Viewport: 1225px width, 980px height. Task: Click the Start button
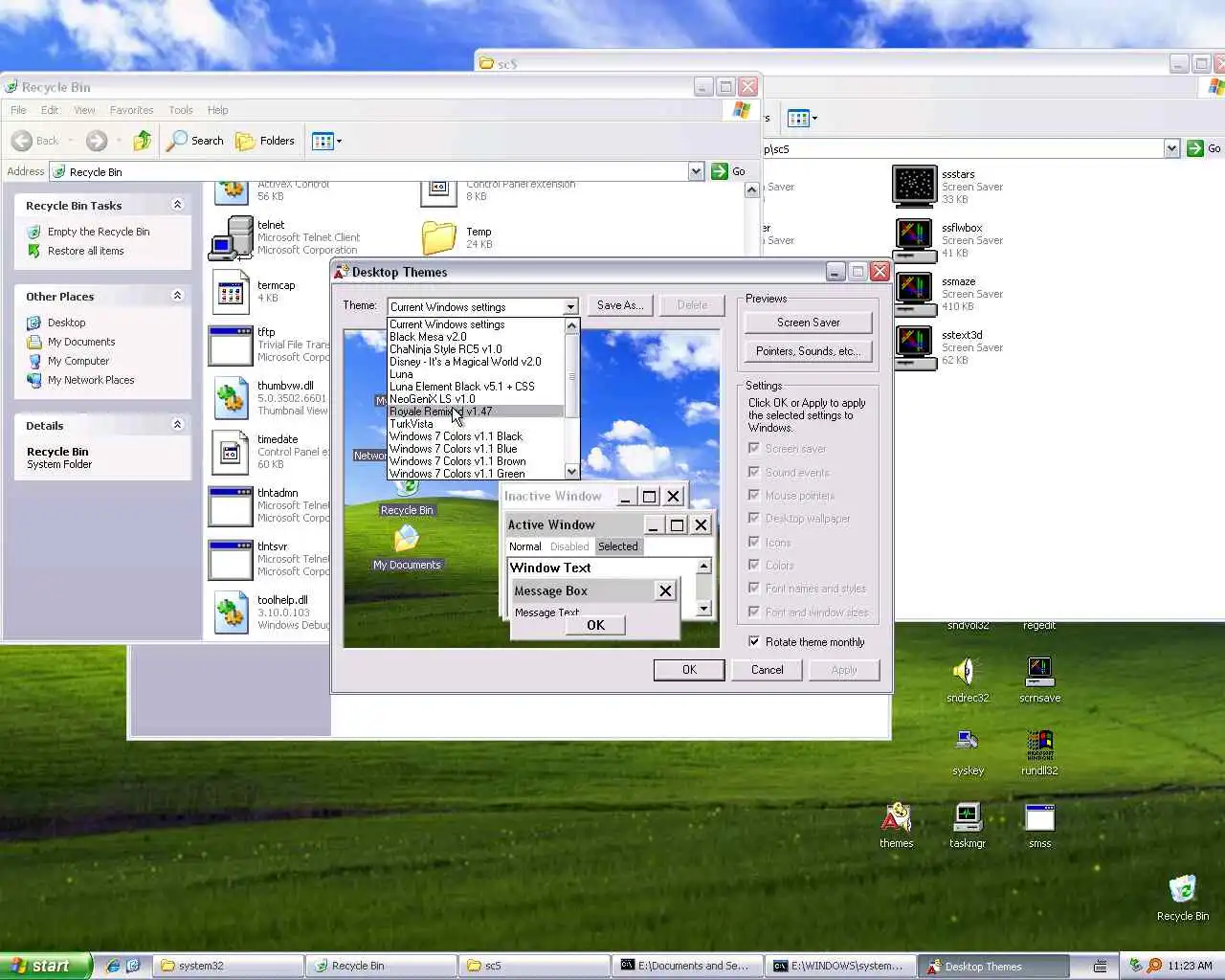pos(45,966)
